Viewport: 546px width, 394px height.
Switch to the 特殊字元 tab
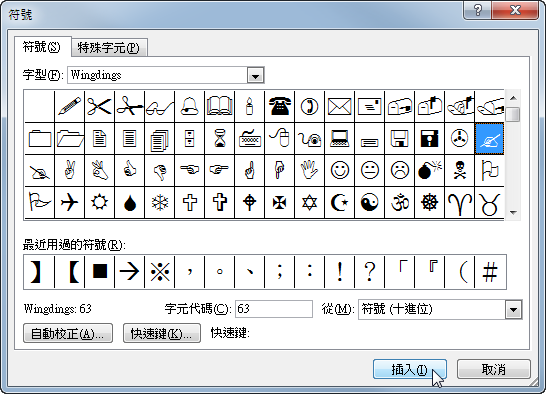tap(109, 48)
